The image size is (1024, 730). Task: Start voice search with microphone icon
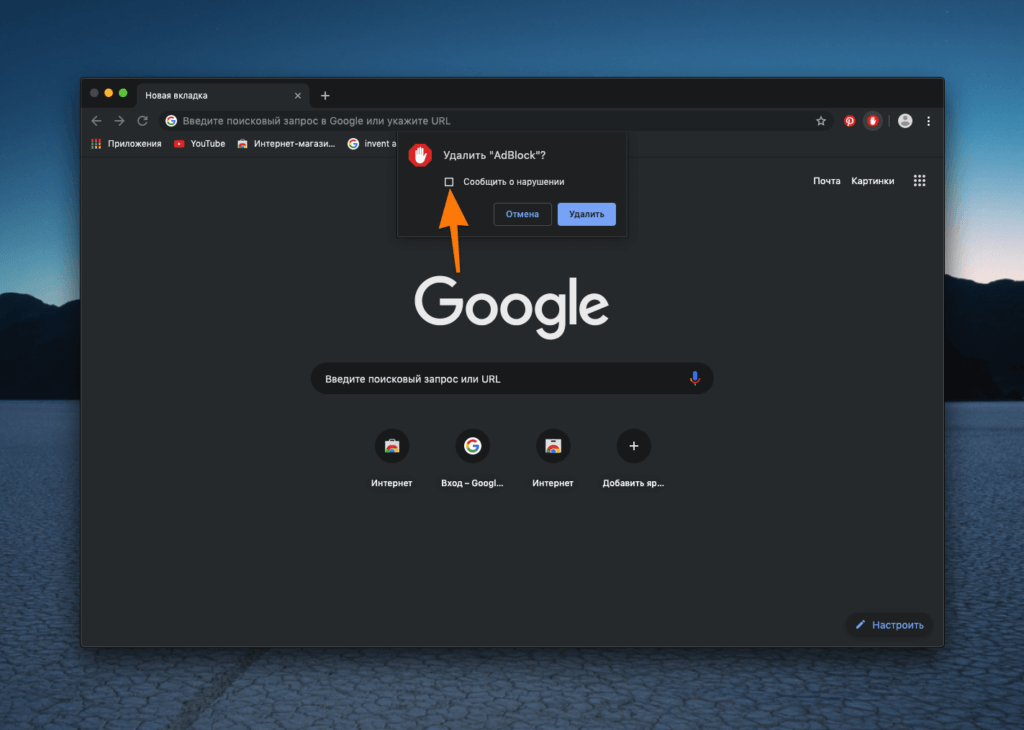pos(694,378)
